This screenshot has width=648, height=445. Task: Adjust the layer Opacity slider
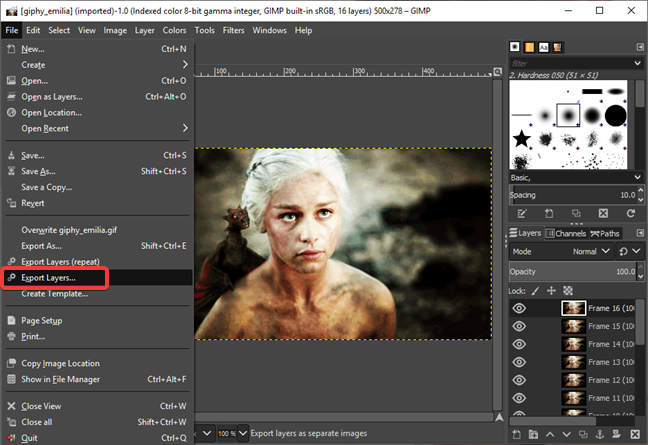click(573, 272)
